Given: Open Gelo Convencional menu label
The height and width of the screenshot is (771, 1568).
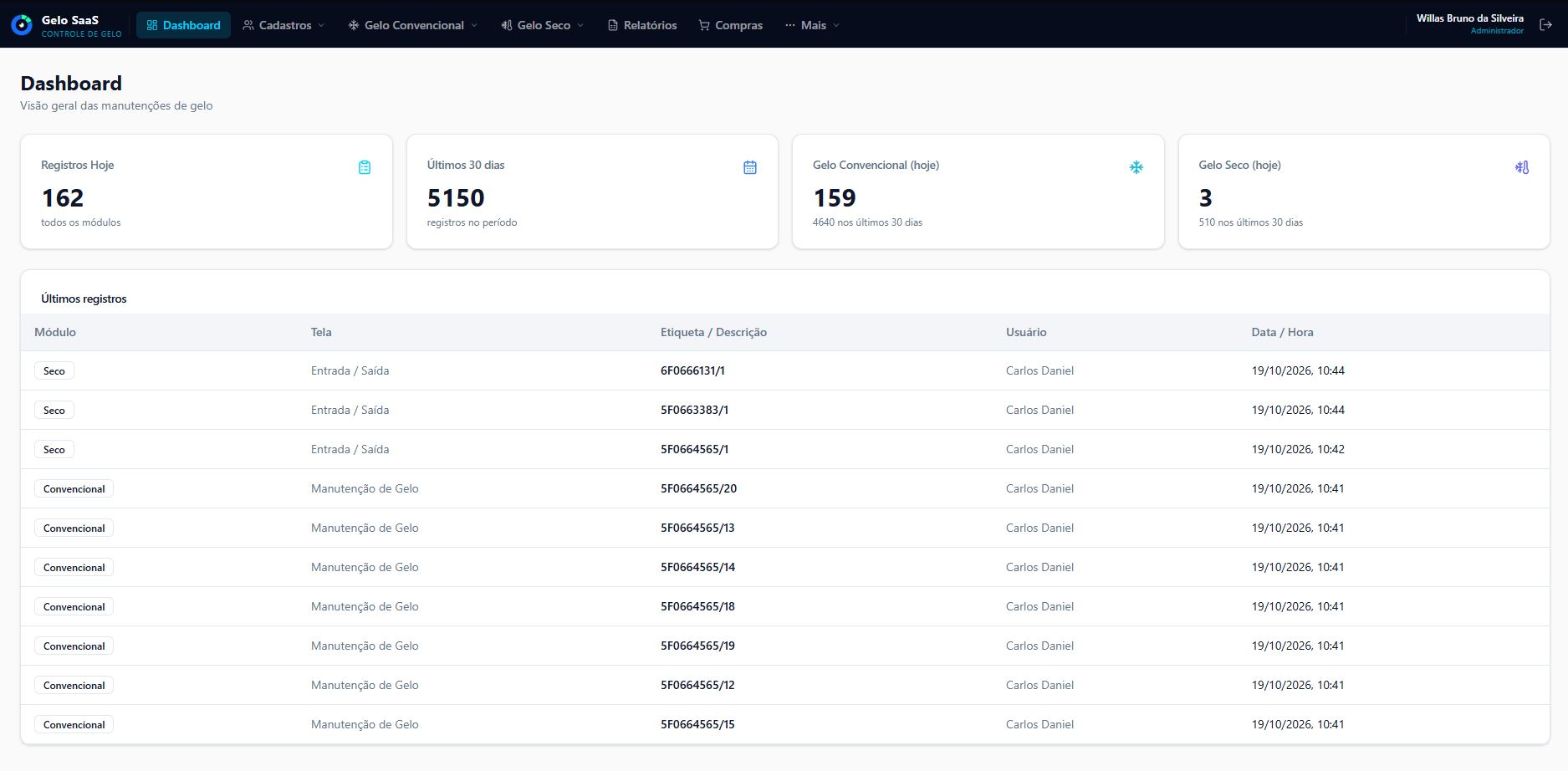Looking at the screenshot, I should pos(414,25).
